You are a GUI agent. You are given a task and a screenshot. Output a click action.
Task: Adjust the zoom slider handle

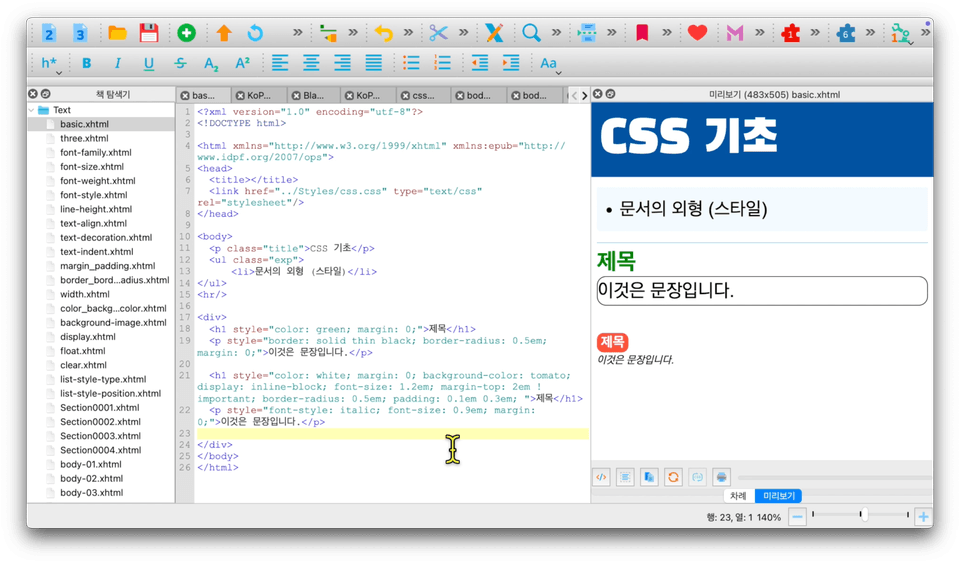[x=863, y=515]
